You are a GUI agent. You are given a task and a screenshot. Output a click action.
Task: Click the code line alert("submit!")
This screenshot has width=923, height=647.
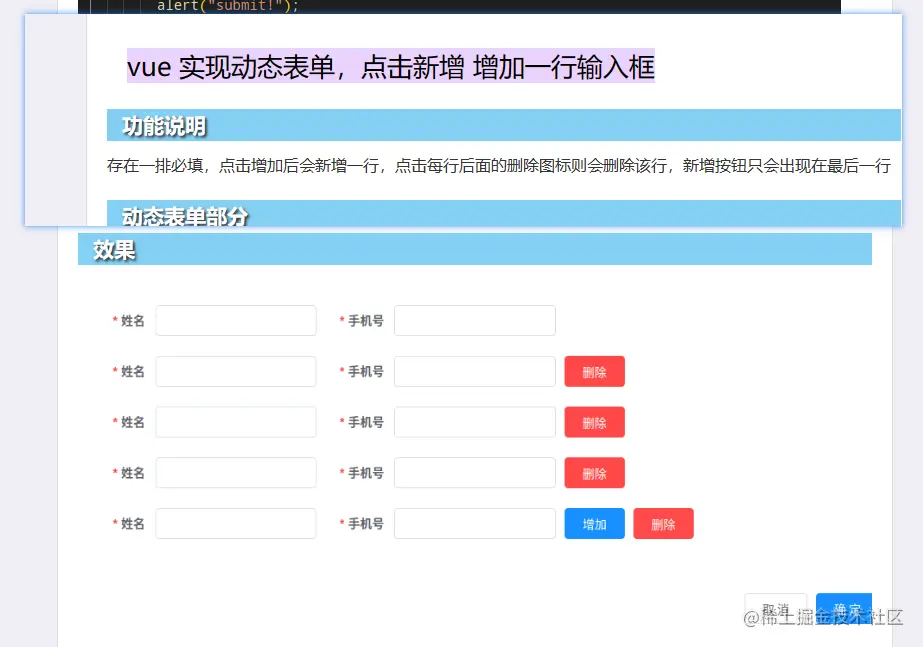click(x=228, y=6)
